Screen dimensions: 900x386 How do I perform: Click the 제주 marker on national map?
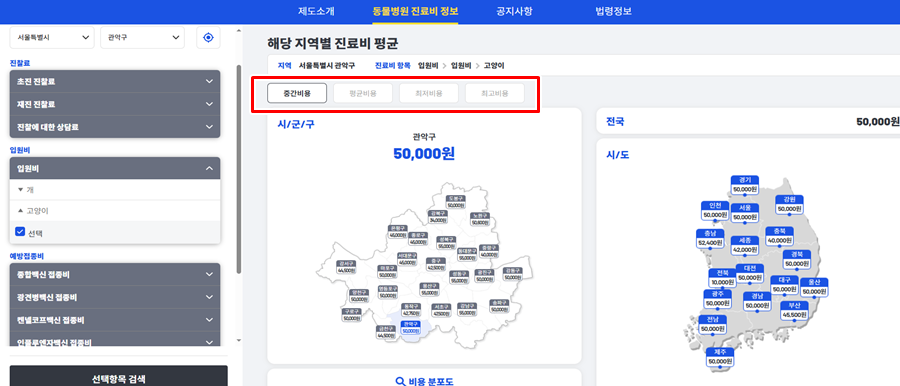tap(720, 357)
